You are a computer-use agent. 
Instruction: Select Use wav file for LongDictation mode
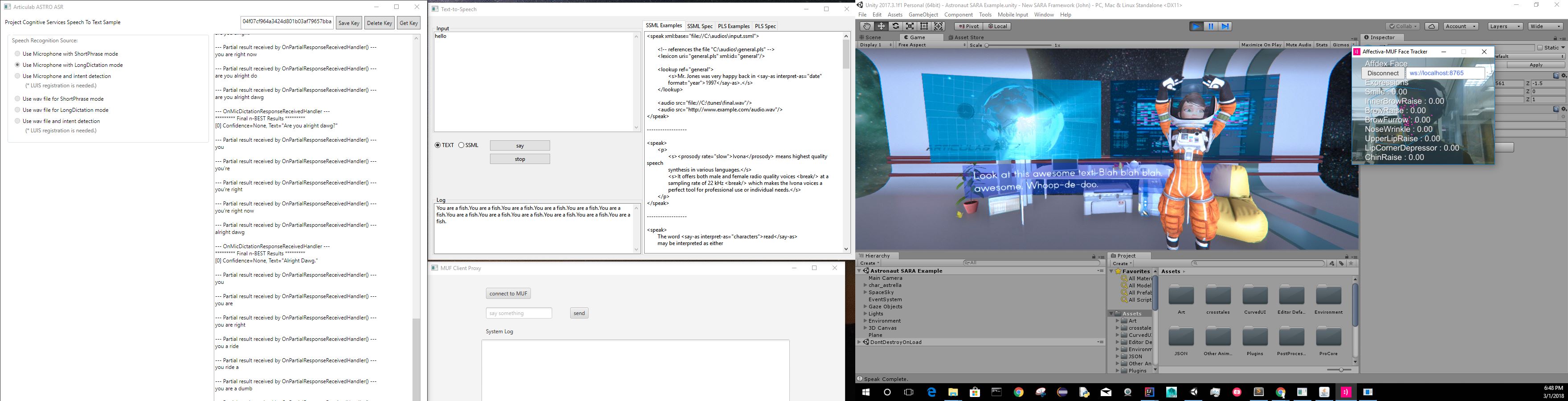click(18, 110)
